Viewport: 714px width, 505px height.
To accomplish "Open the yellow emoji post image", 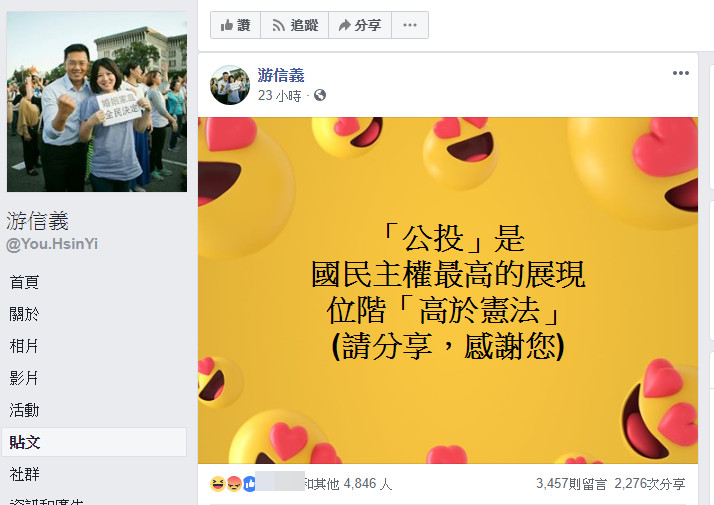I will point(448,291).
